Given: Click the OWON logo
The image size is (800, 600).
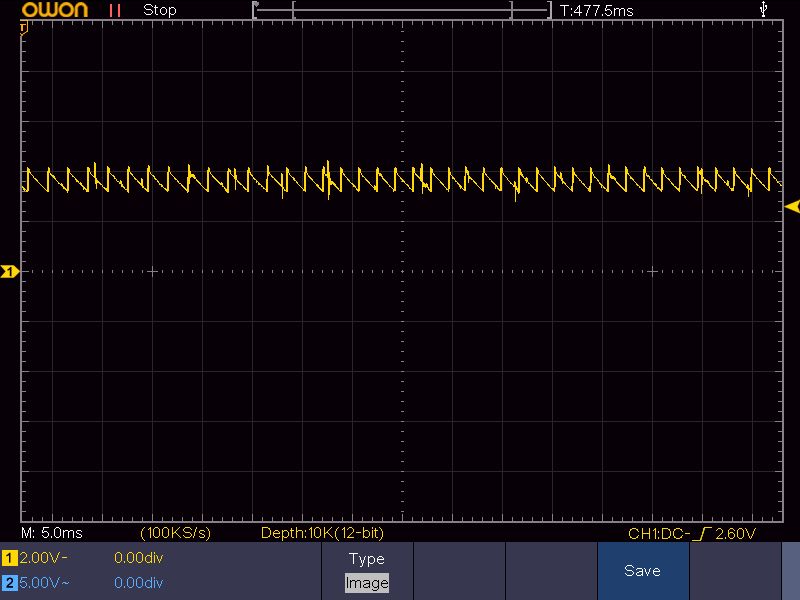Looking at the screenshot, I should tap(58, 10).
